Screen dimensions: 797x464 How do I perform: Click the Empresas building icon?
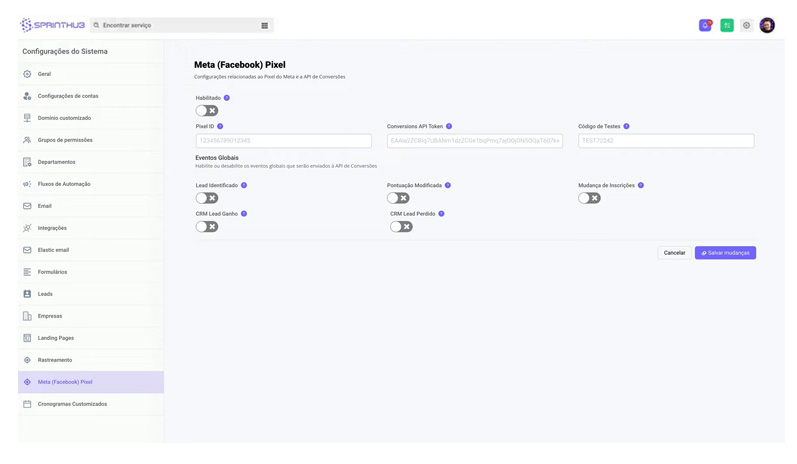27,316
